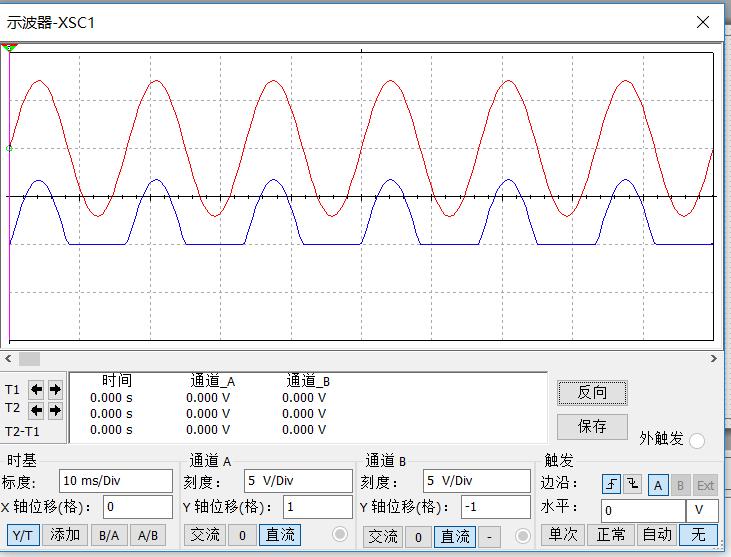This screenshot has height=557, width=731.
Task: Click the 保存 (Save) button
Action: click(592, 426)
